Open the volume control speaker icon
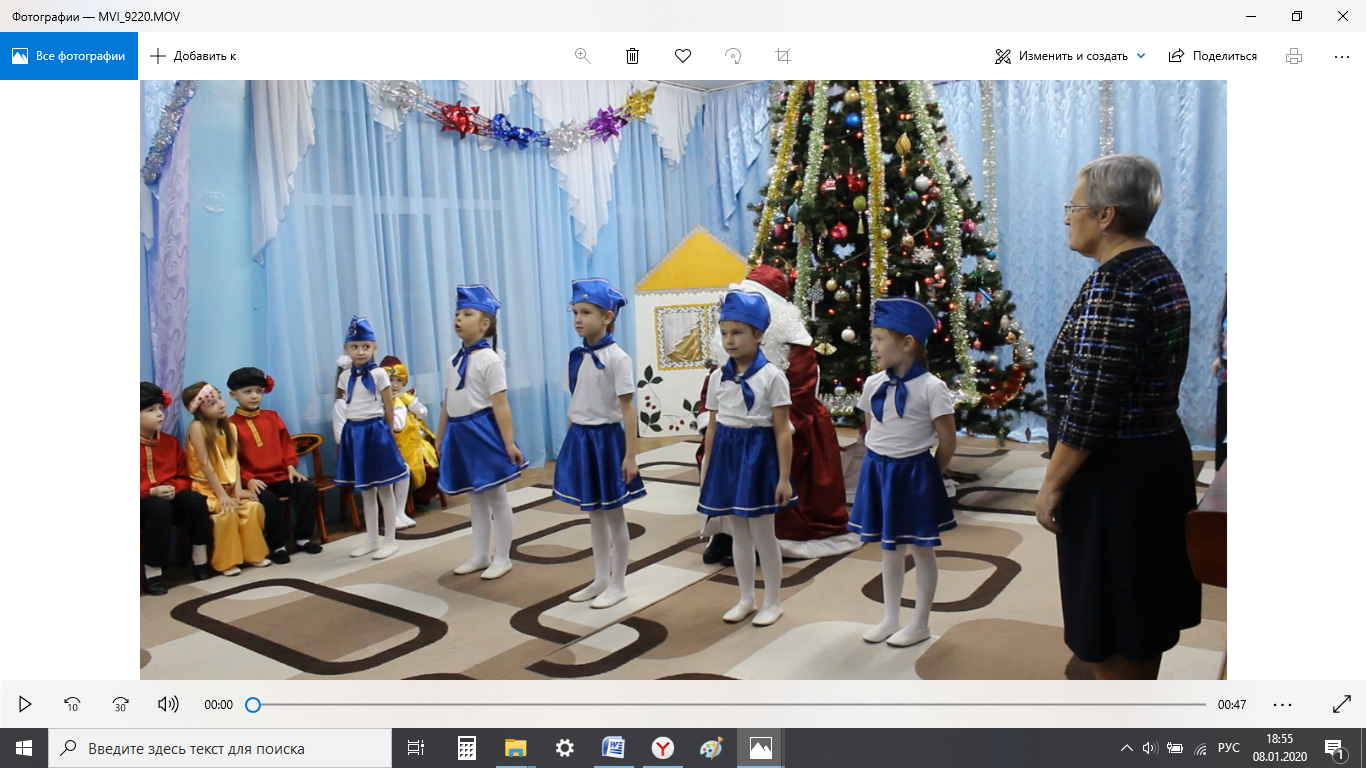Image resolution: width=1366 pixels, height=768 pixels. (168, 704)
